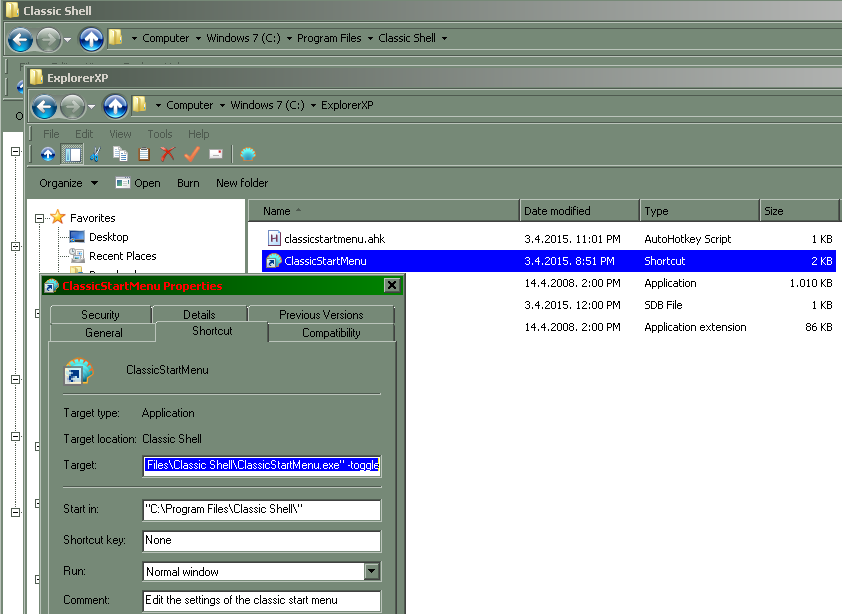Click the Burn button
This screenshot has width=842, height=614.
pyautogui.click(x=188, y=183)
